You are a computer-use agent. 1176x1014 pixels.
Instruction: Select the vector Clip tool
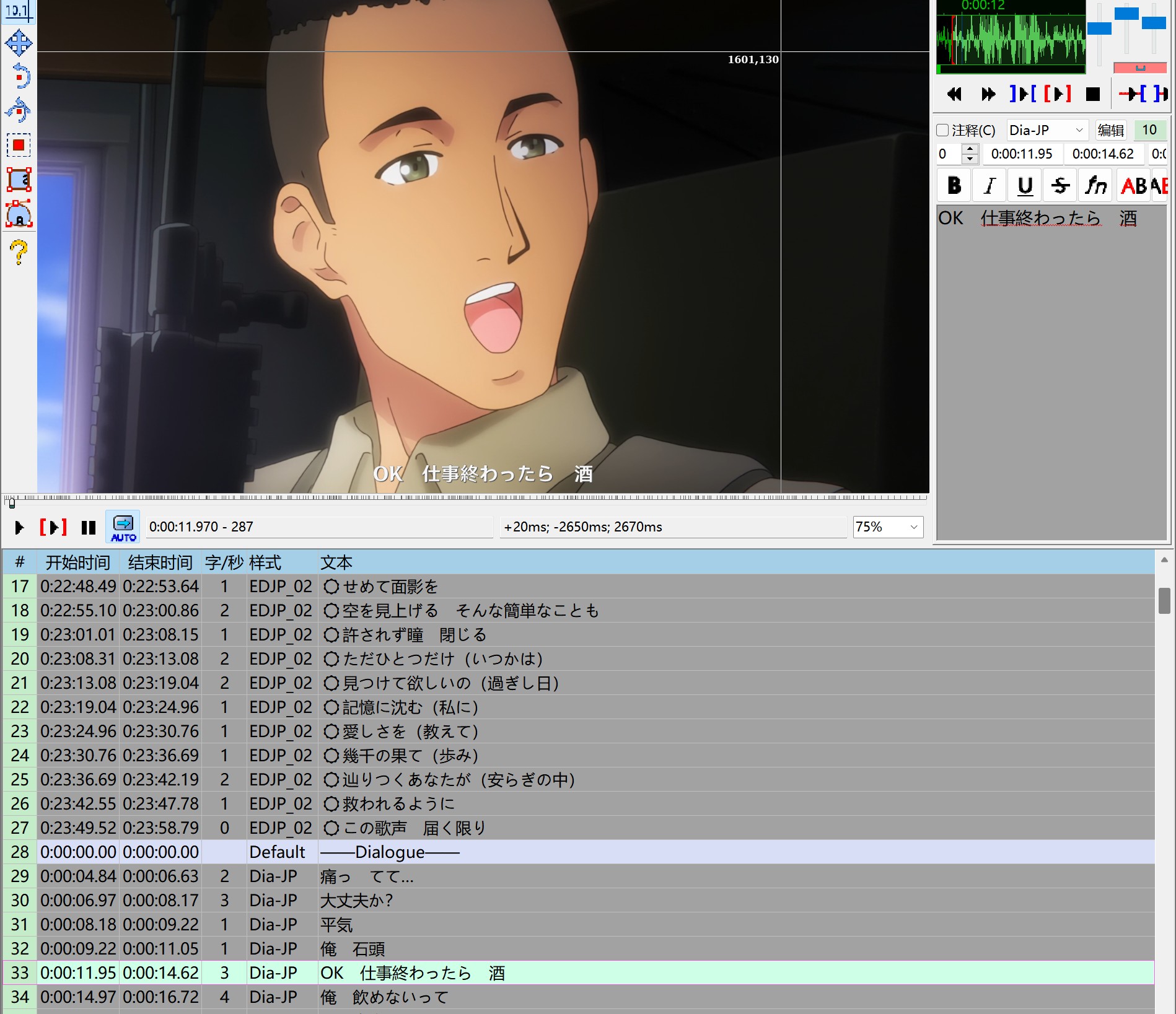click(18, 214)
